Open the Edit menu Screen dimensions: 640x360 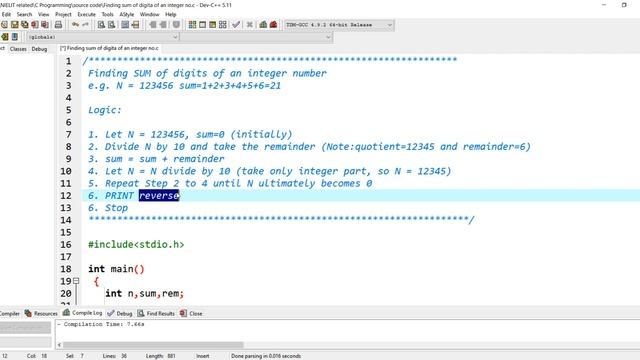(6, 14)
